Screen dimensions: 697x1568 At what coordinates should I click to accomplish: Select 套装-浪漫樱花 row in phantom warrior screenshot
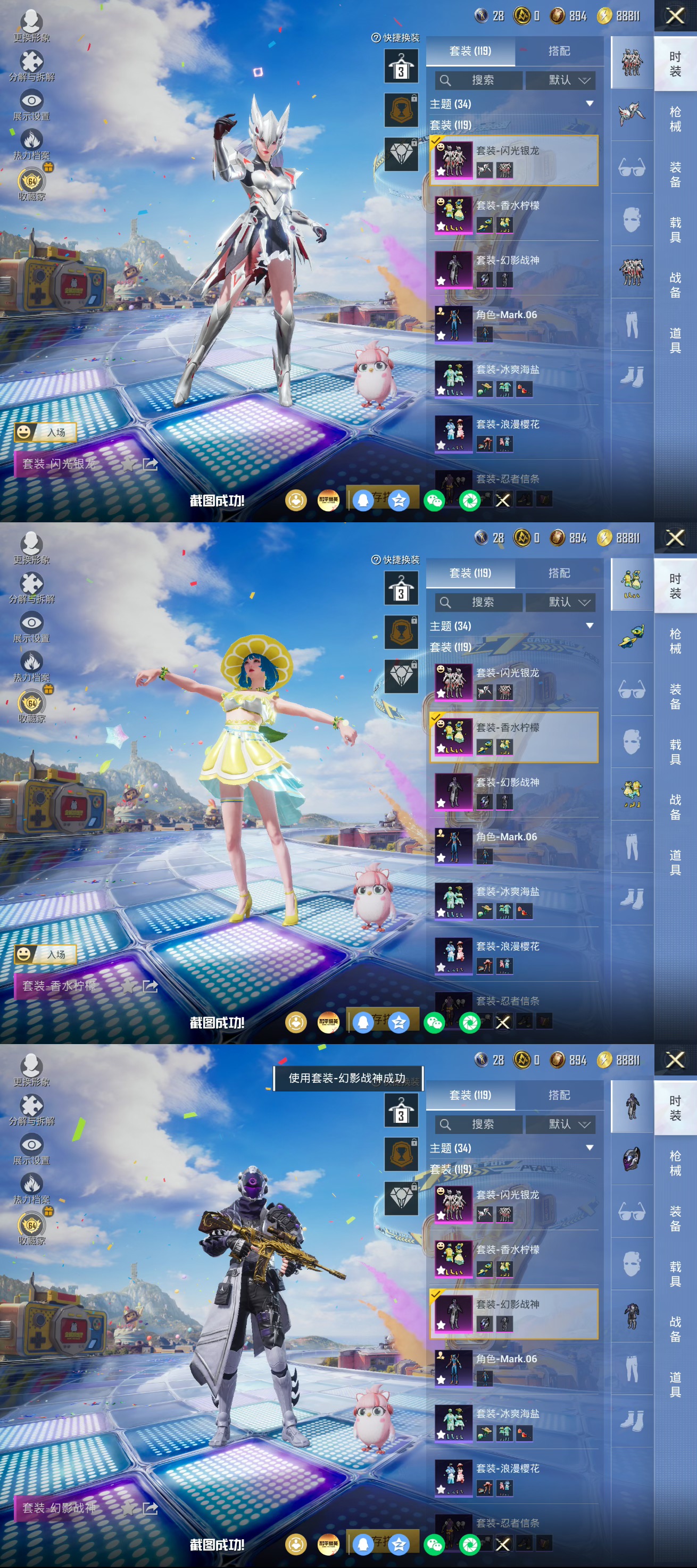coord(514,1478)
